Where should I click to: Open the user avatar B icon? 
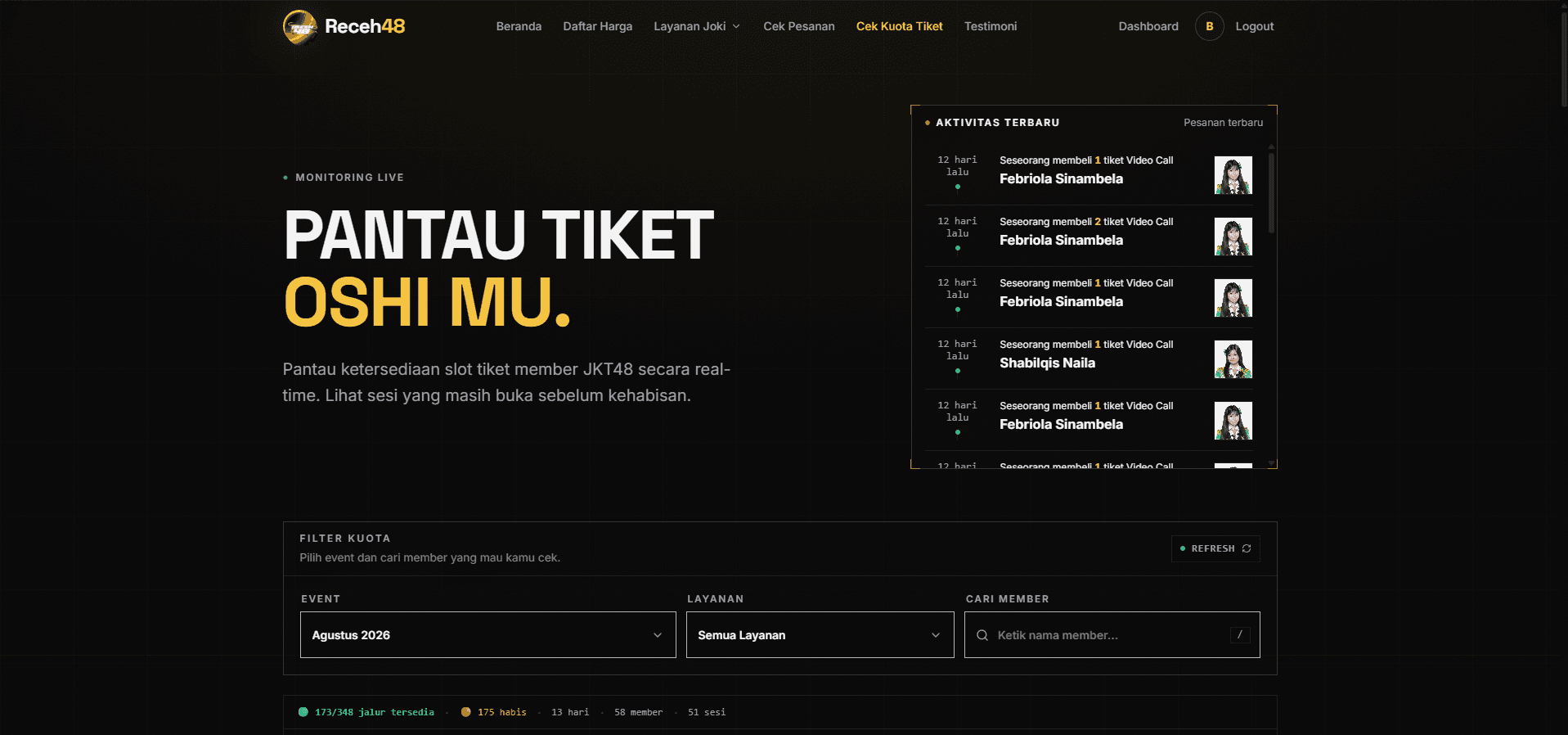1209,26
